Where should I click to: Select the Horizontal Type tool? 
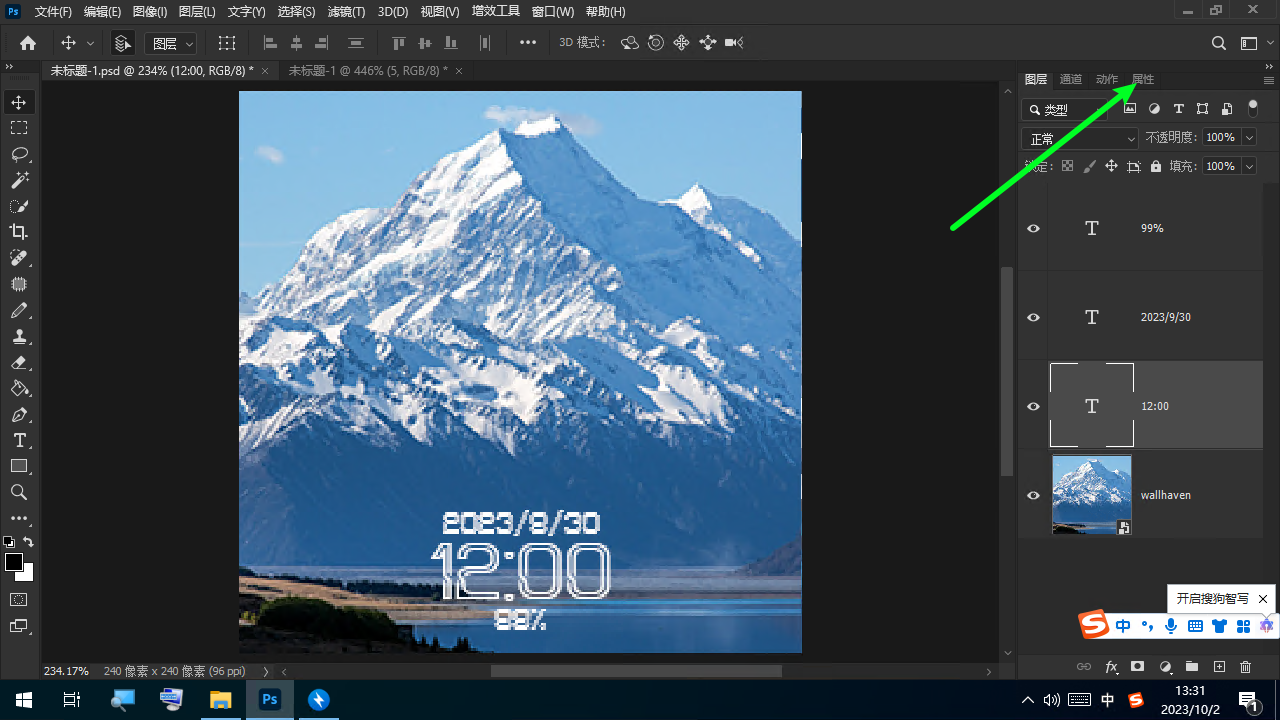coord(19,440)
